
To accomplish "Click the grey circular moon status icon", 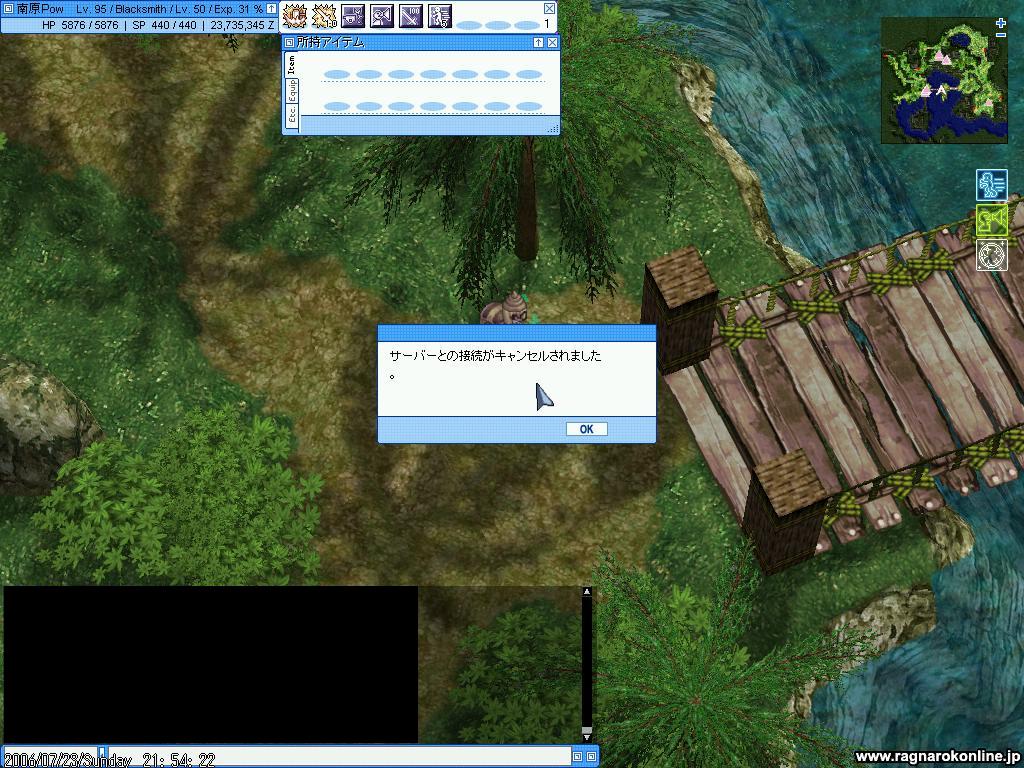I will click(x=991, y=255).
